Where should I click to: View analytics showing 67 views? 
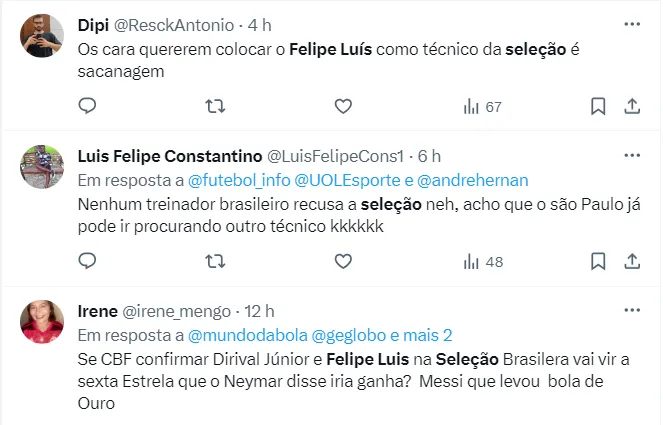click(482, 106)
